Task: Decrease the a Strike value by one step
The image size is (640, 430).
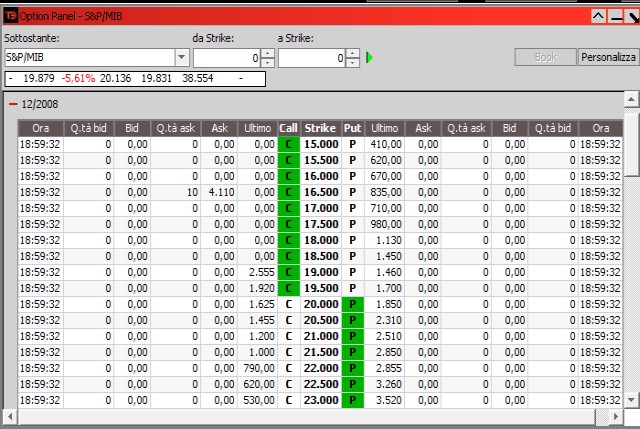Action: [x=352, y=63]
